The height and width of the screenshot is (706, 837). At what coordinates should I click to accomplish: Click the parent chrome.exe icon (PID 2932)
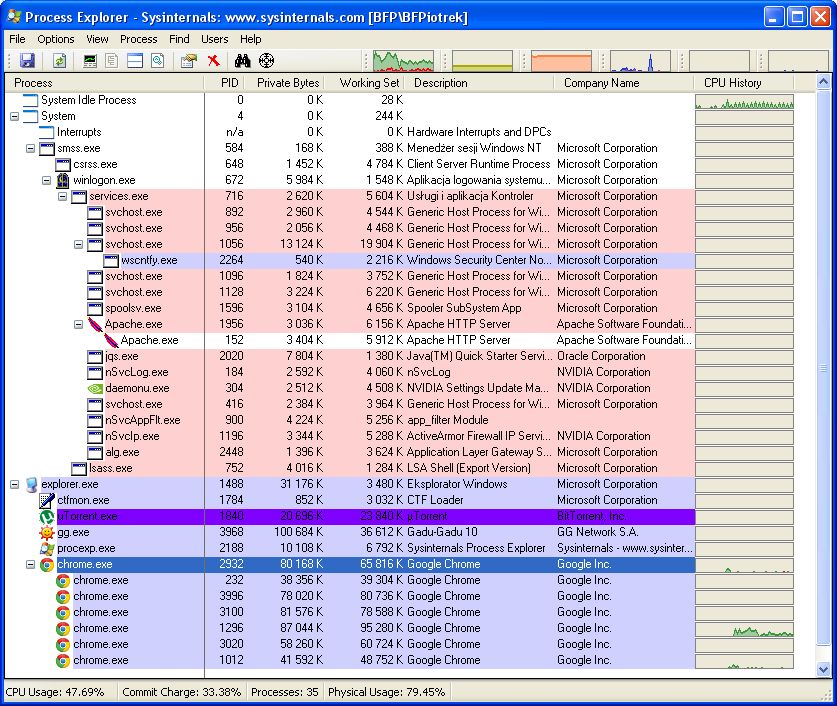(47, 565)
